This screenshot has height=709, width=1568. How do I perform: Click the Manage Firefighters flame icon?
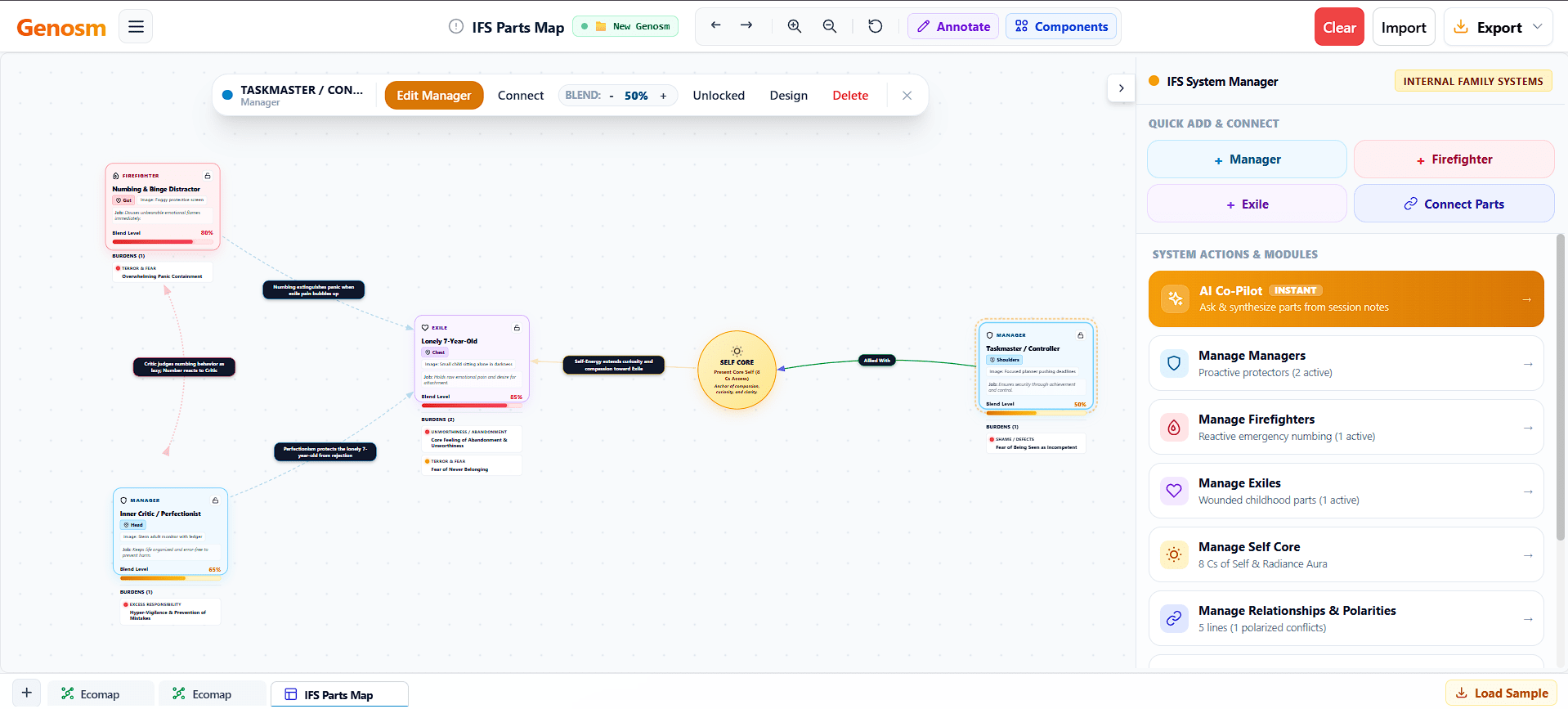pyautogui.click(x=1174, y=427)
